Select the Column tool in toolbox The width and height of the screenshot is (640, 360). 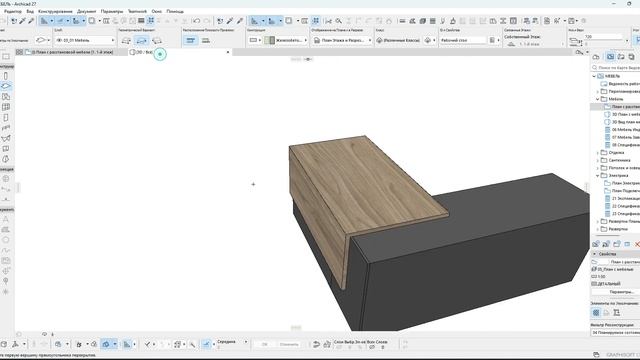pyautogui.click(x=6, y=76)
